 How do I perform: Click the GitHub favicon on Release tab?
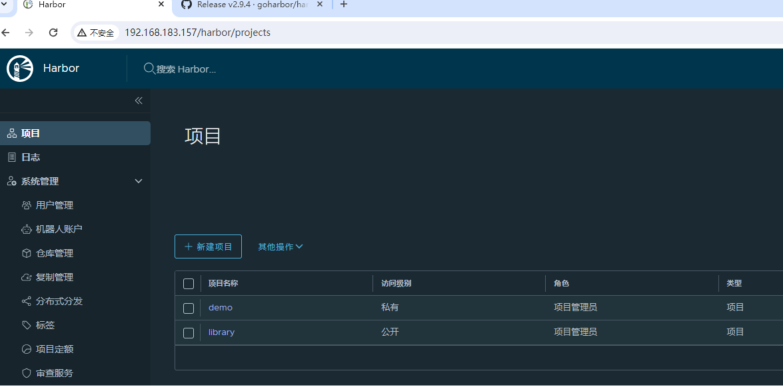click(186, 4)
